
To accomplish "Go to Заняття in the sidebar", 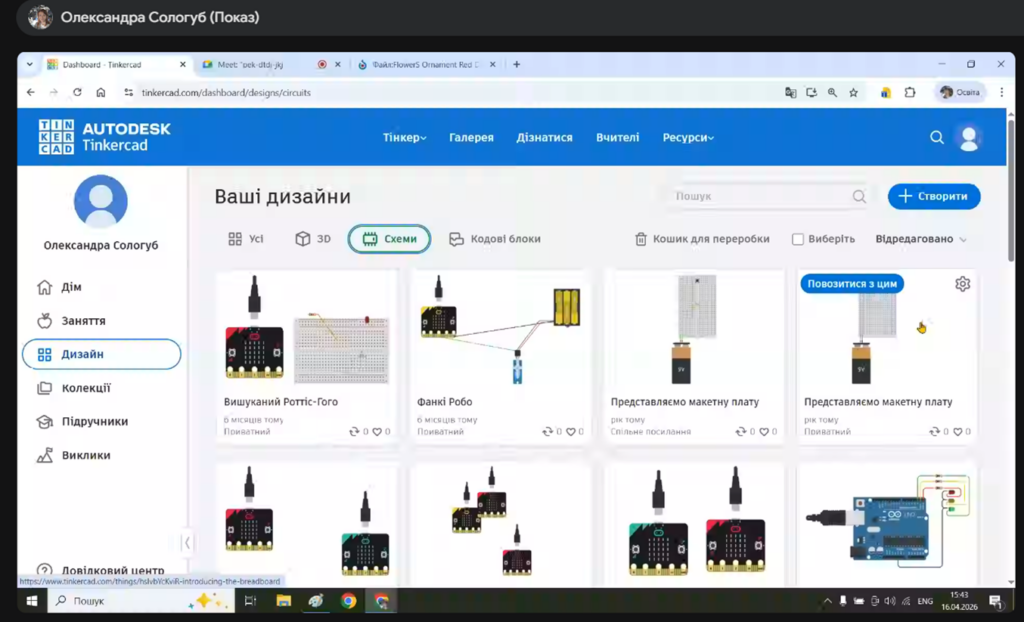I will pos(84,321).
